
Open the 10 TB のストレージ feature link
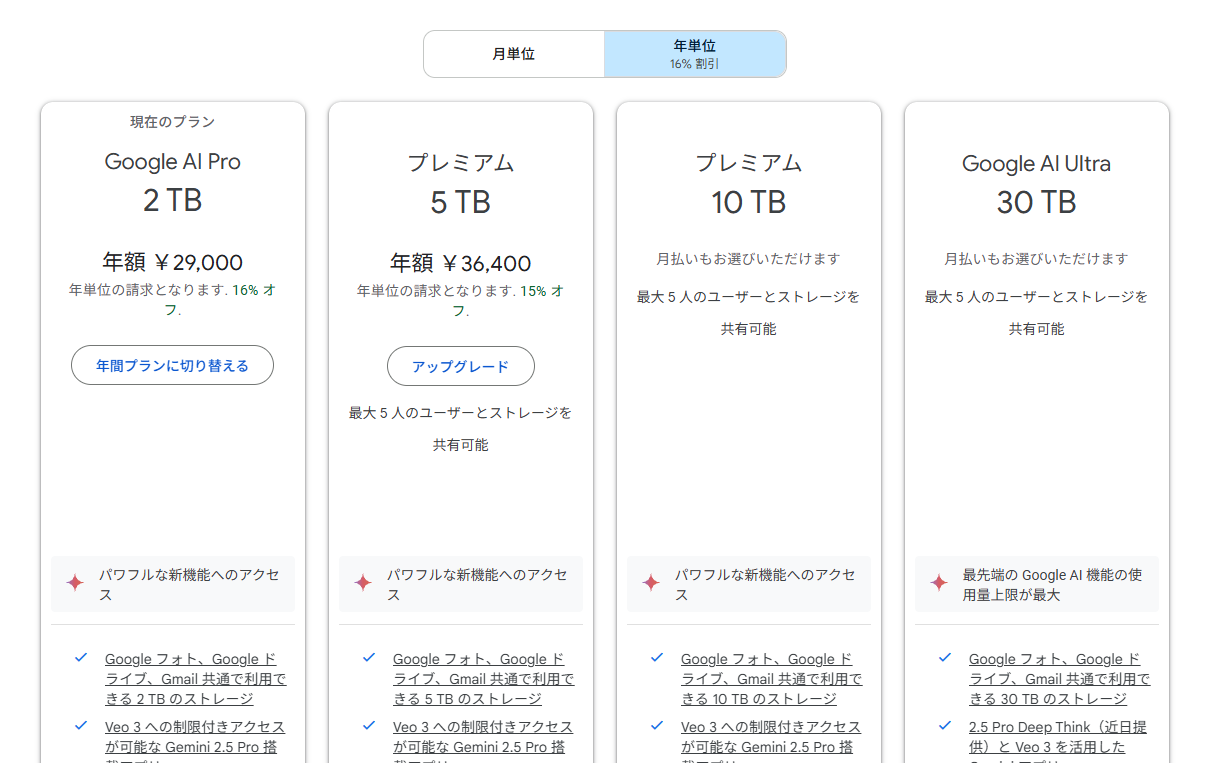(x=771, y=679)
